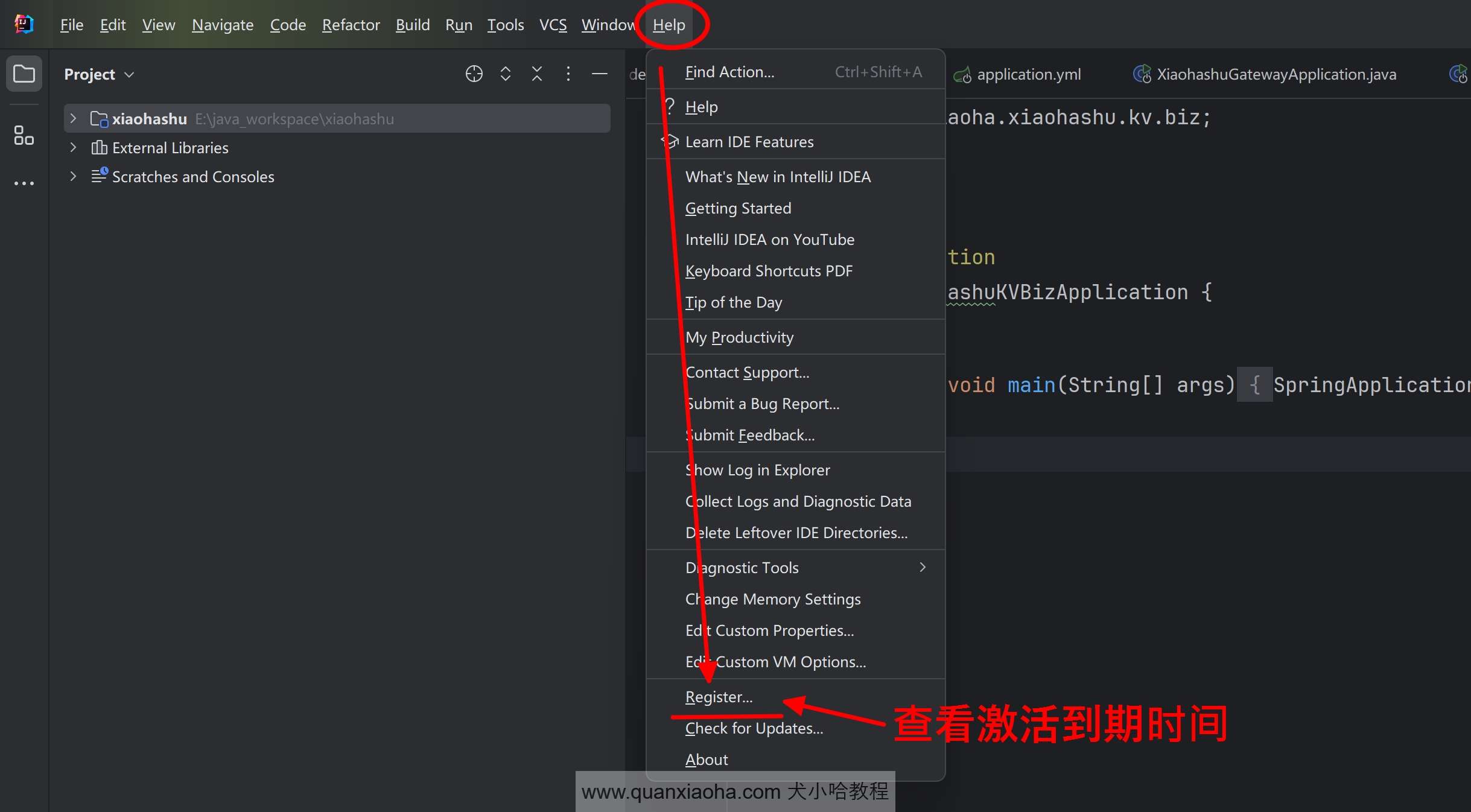Viewport: 1471px width, 812px height.
Task: Expand xiaohashu project tree node
Action: [73, 118]
